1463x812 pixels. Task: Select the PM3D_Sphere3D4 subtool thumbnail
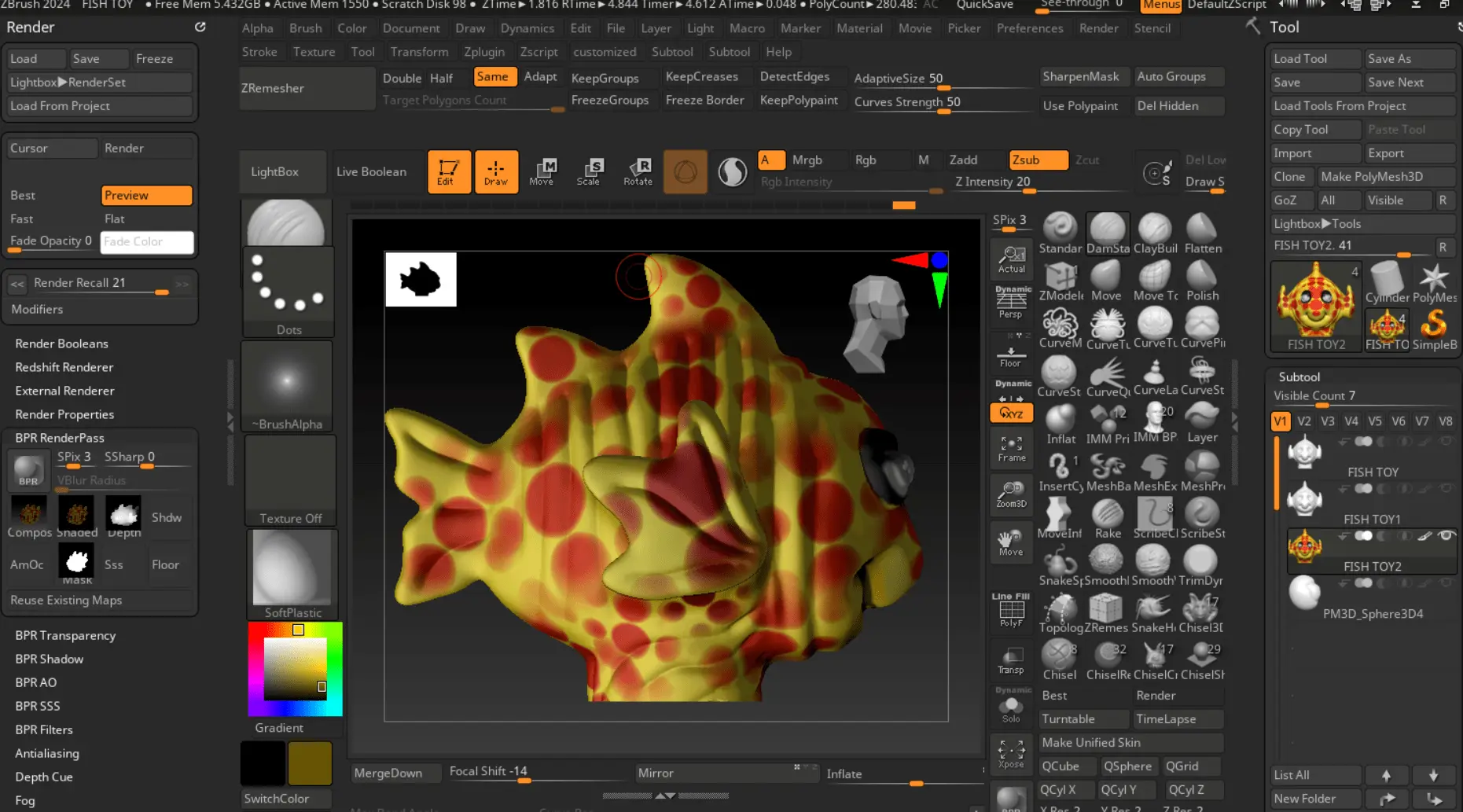click(x=1304, y=593)
